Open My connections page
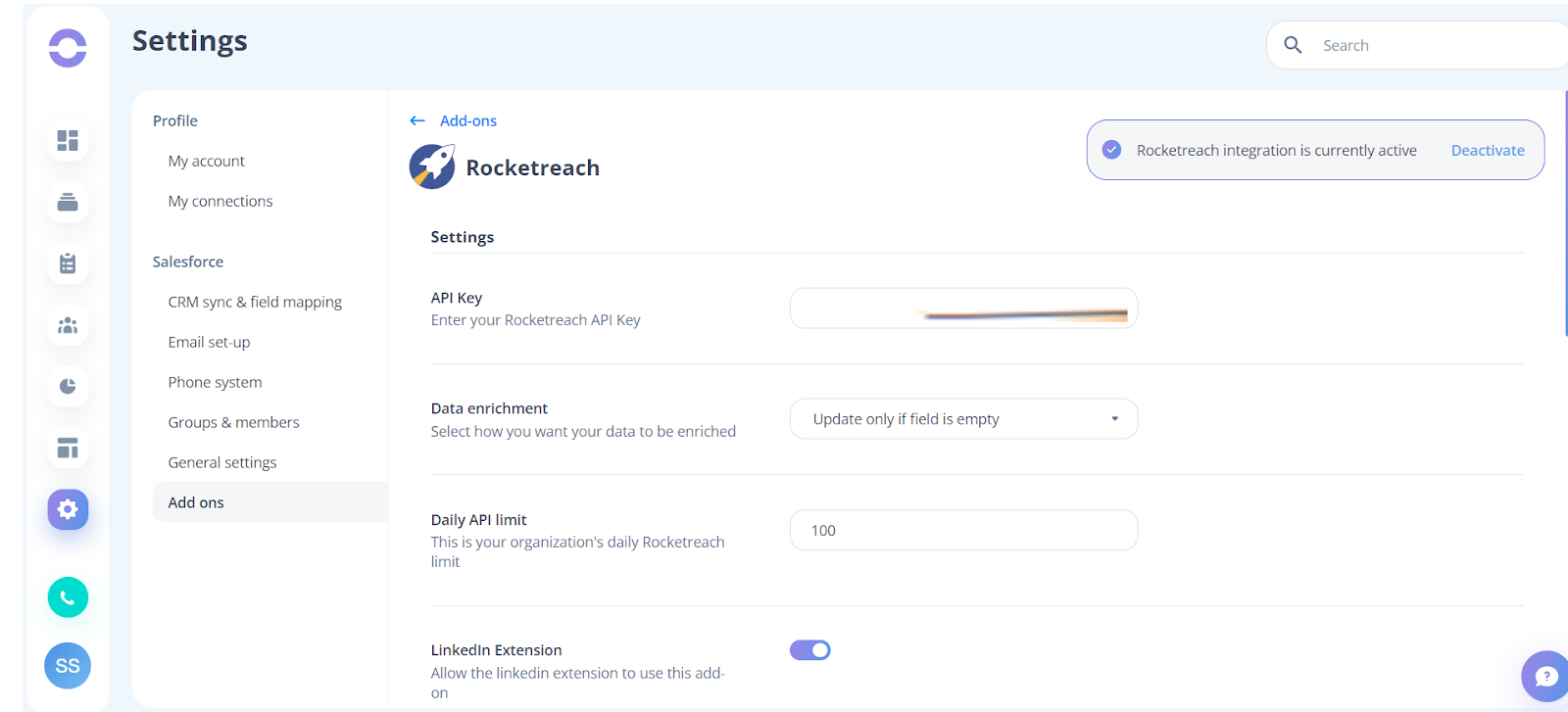The height and width of the screenshot is (712, 1568). click(x=220, y=201)
